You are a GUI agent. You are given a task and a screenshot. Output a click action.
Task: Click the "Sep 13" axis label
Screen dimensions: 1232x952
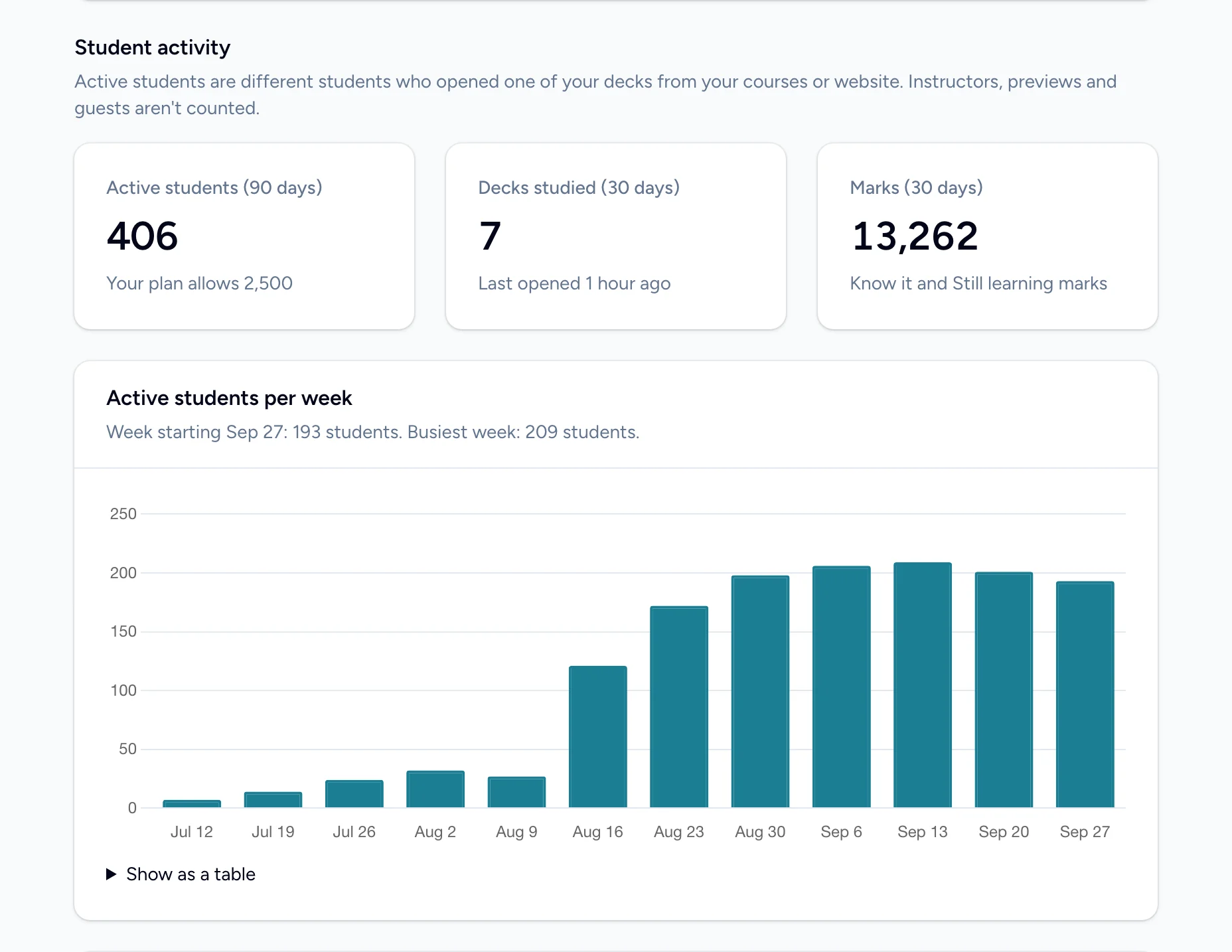click(x=923, y=832)
